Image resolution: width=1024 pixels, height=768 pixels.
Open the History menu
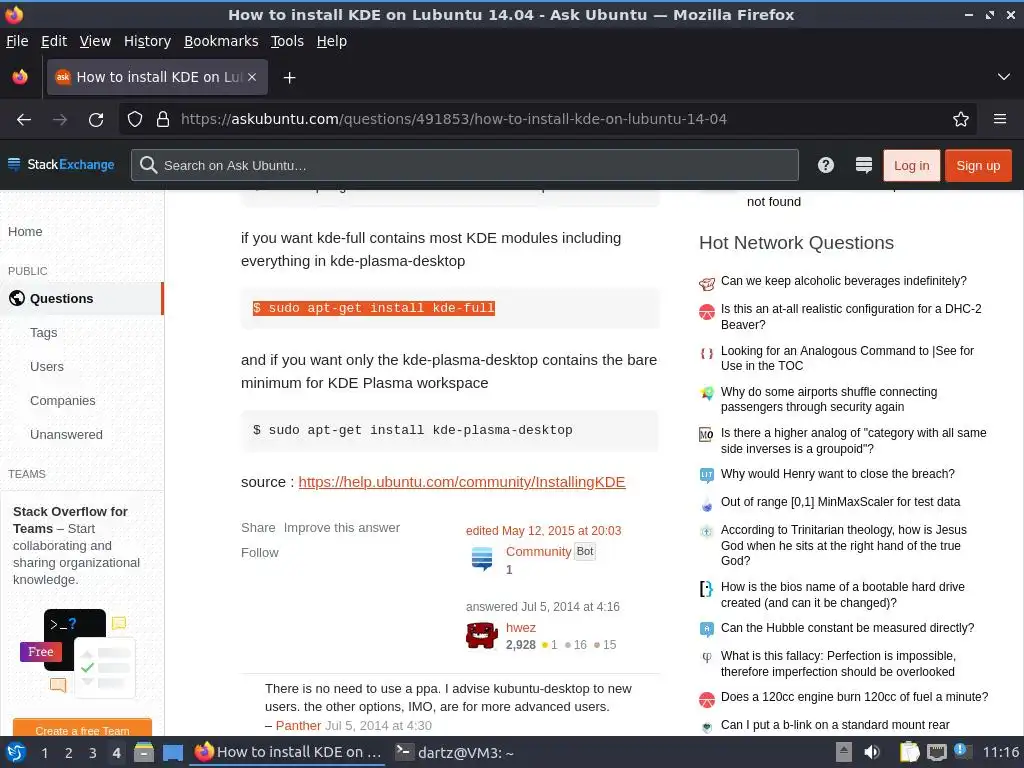(x=147, y=41)
